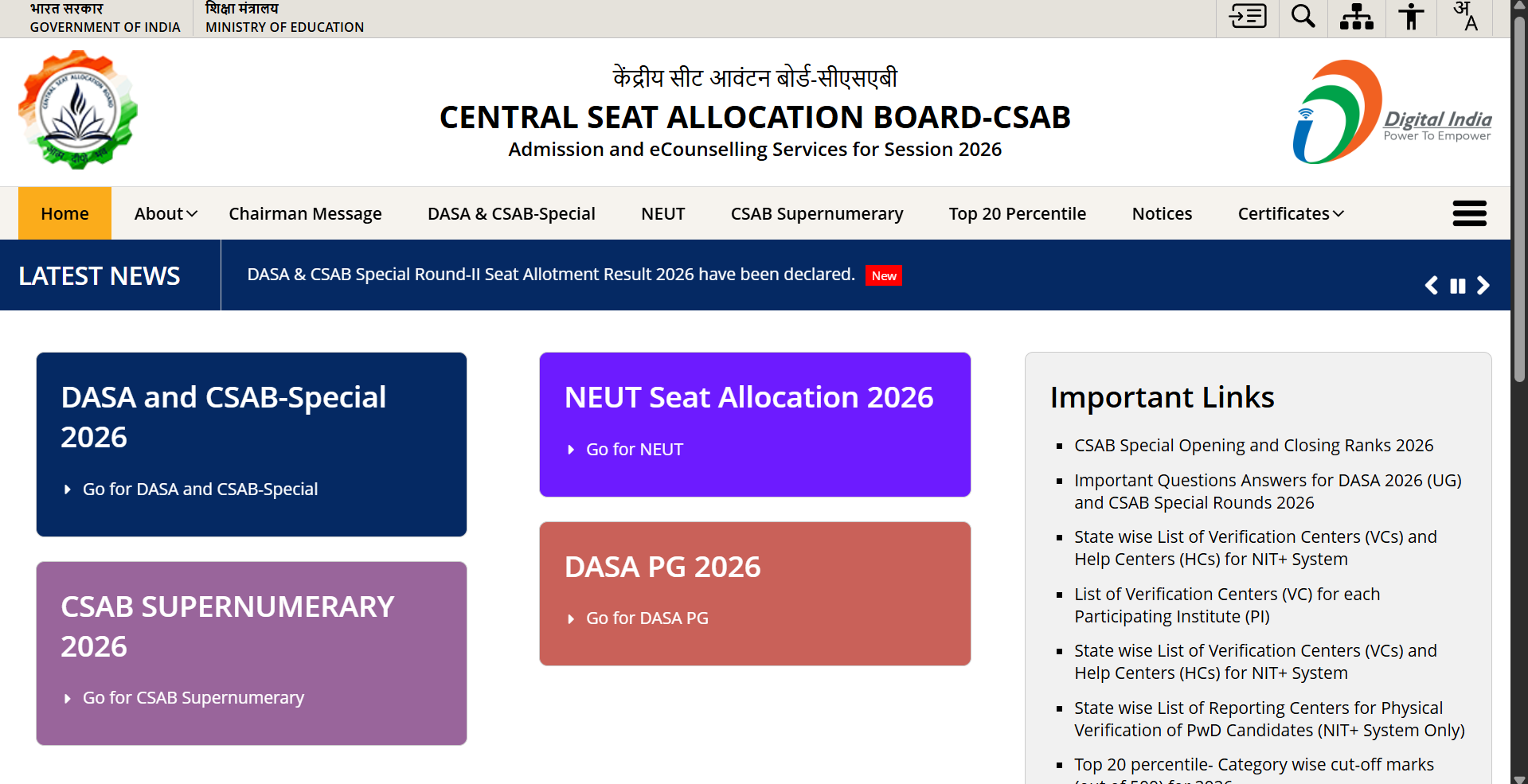The width and height of the screenshot is (1528, 784).
Task: Select the Home navigation tab
Action: click(x=65, y=213)
